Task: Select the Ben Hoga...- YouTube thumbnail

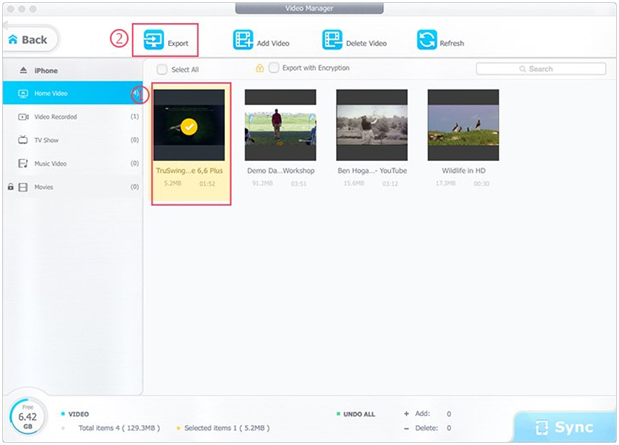Action: tap(371, 125)
